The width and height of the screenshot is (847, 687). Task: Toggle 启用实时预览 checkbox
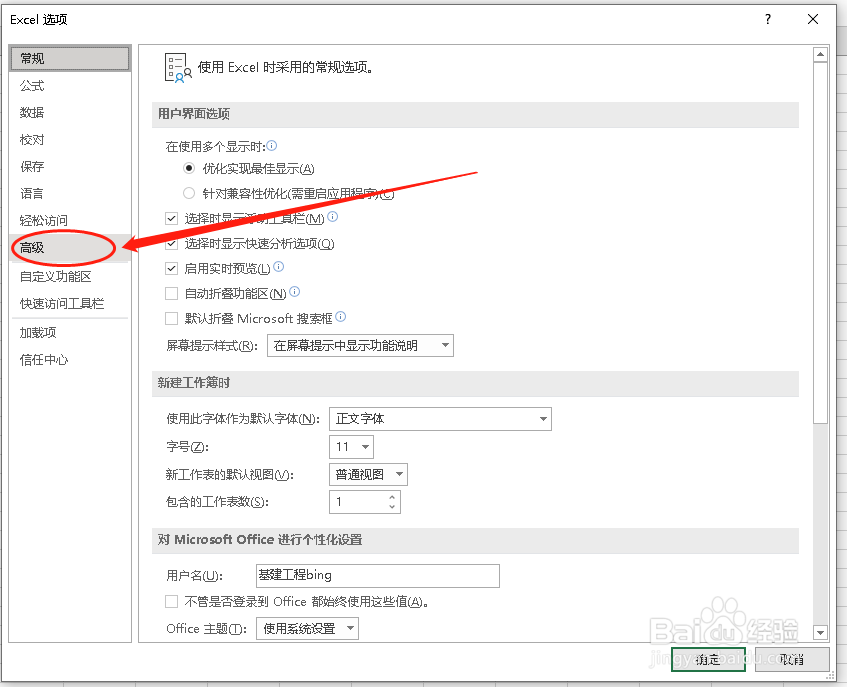(171, 268)
